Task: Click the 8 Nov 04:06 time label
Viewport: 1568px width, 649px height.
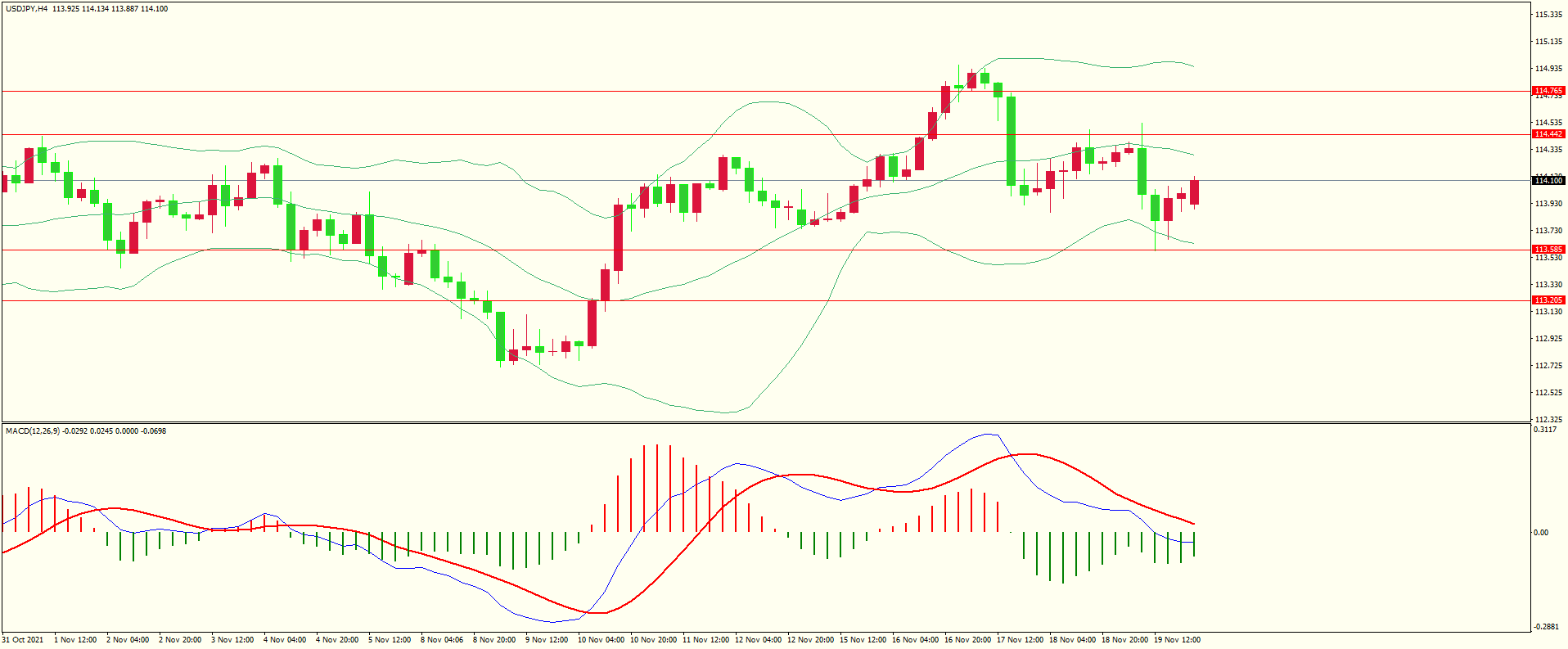Action: [442, 640]
